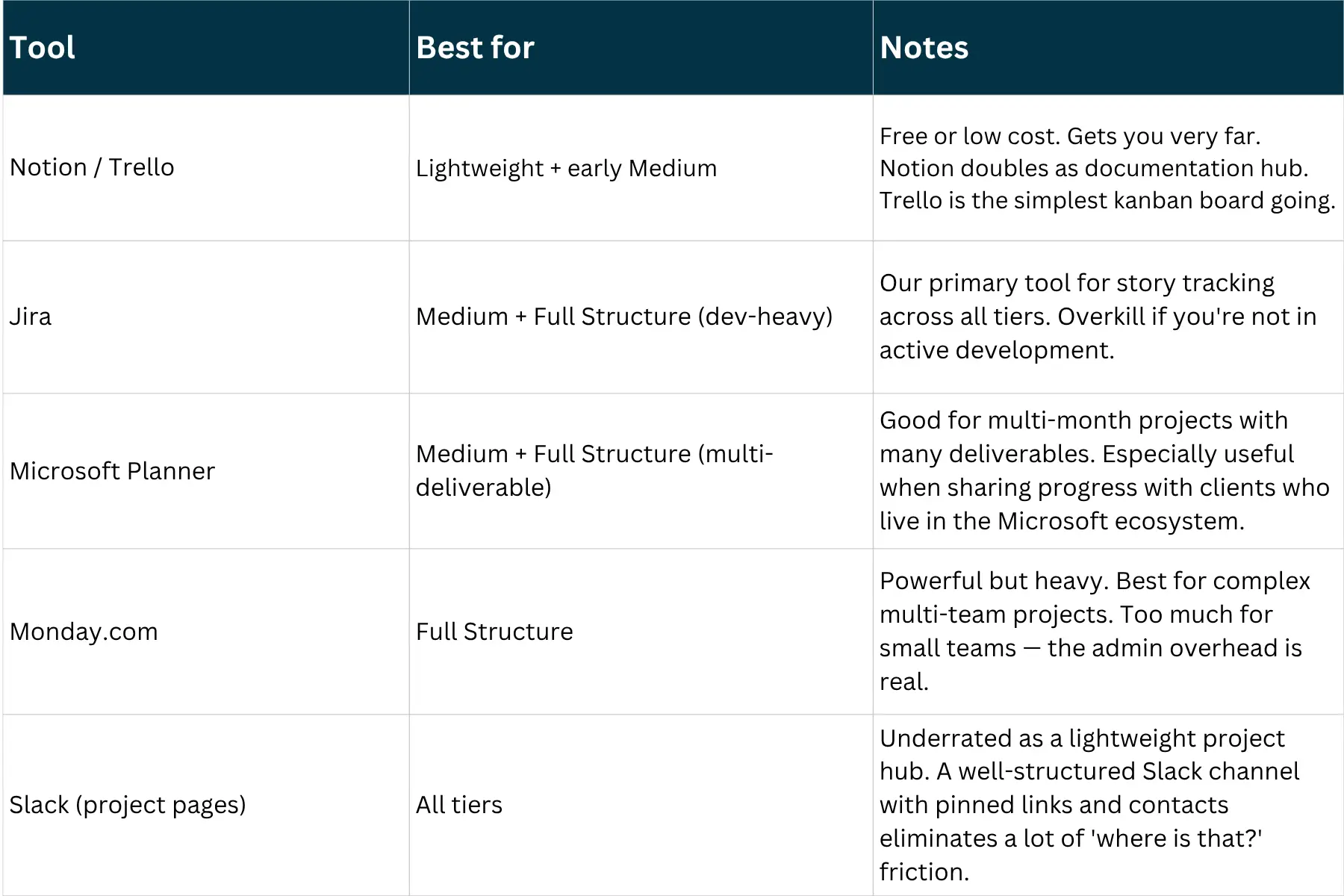This screenshot has width=1344, height=896.
Task: Click Medium + Full Structure (dev-heavy) cell
Action: coord(641,317)
